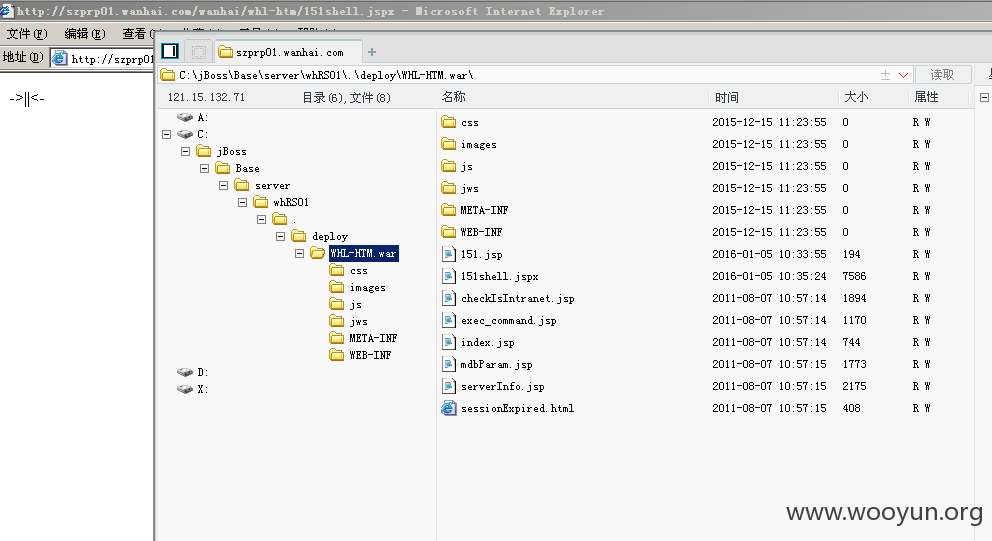Collapse the WHL-HTM.war tree node
This screenshot has width=992, height=541.
point(299,253)
